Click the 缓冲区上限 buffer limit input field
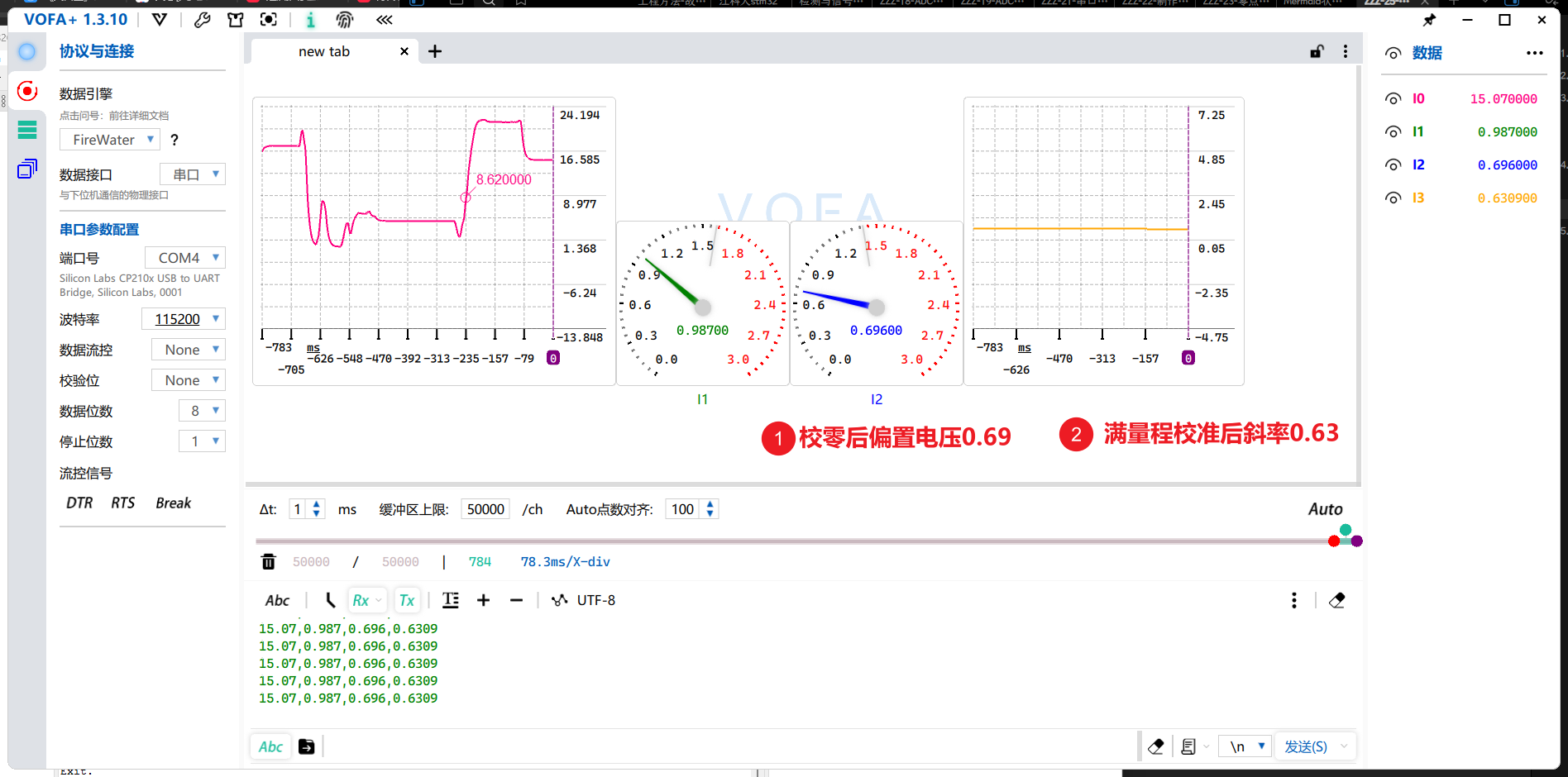Viewport: 1568px width, 777px height. coord(485,509)
